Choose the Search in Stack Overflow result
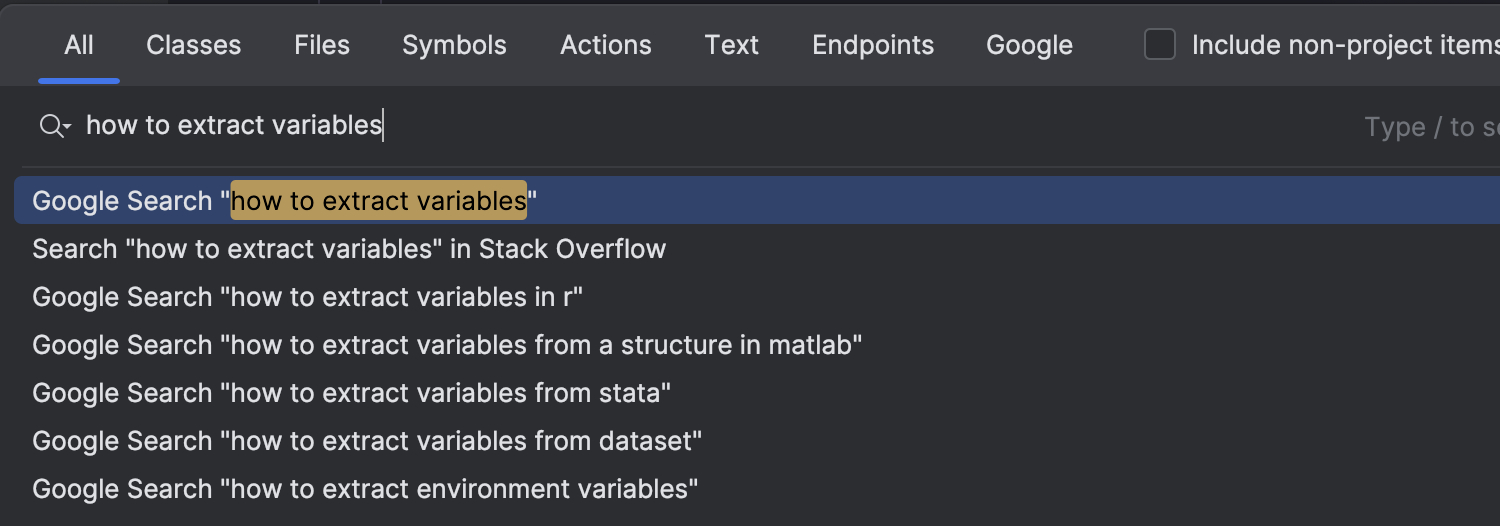Image resolution: width=1500 pixels, height=526 pixels. pos(757,249)
